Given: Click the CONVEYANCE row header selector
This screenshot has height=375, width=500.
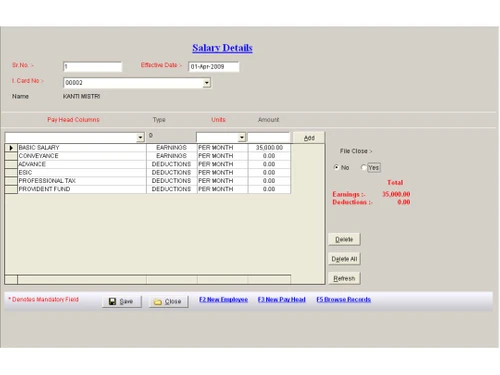Looking at the screenshot, I should click(x=11, y=156).
